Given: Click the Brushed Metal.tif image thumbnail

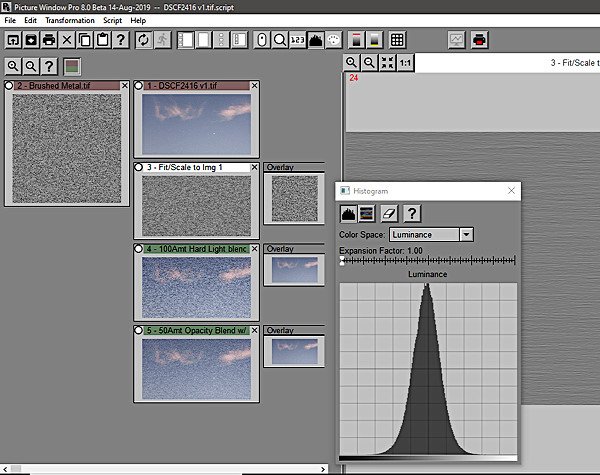Looking at the screenshot, I should [66, 147].
